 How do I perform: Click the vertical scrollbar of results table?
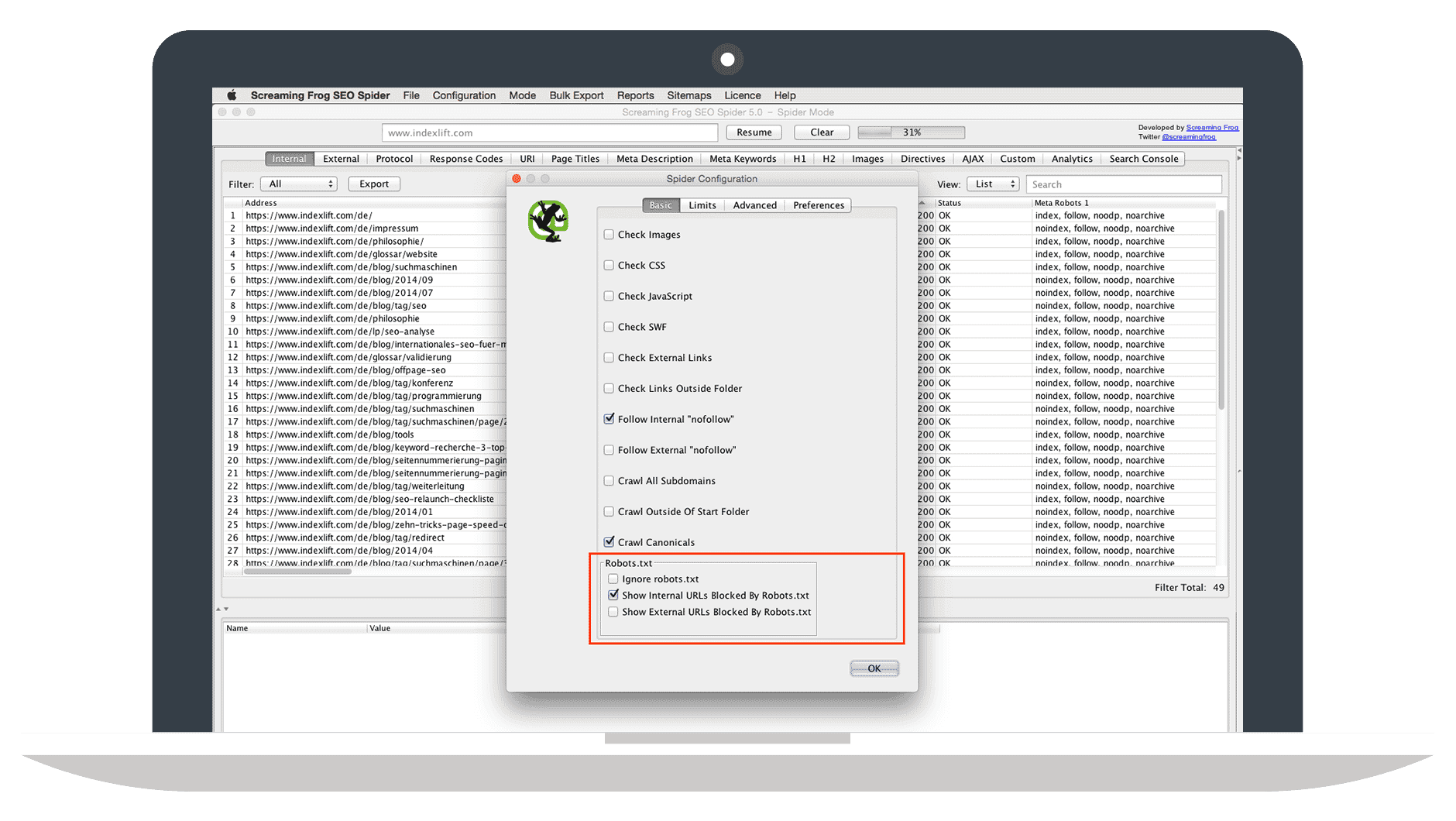pos(1221,310)
